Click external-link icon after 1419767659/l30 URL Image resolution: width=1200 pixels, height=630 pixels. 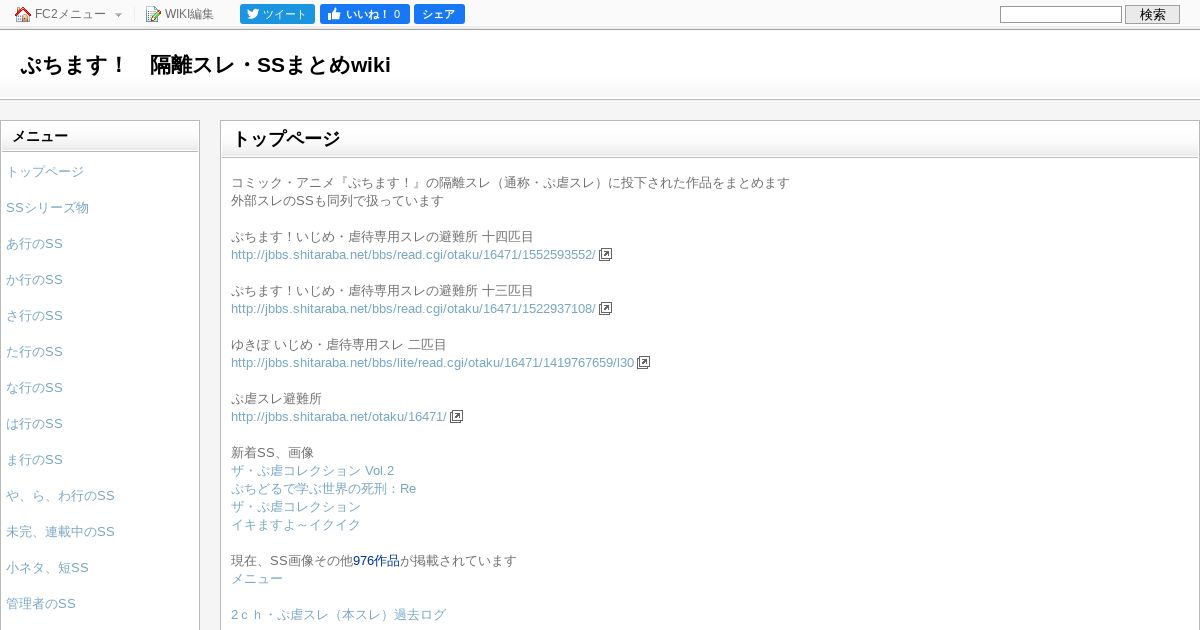643,363
